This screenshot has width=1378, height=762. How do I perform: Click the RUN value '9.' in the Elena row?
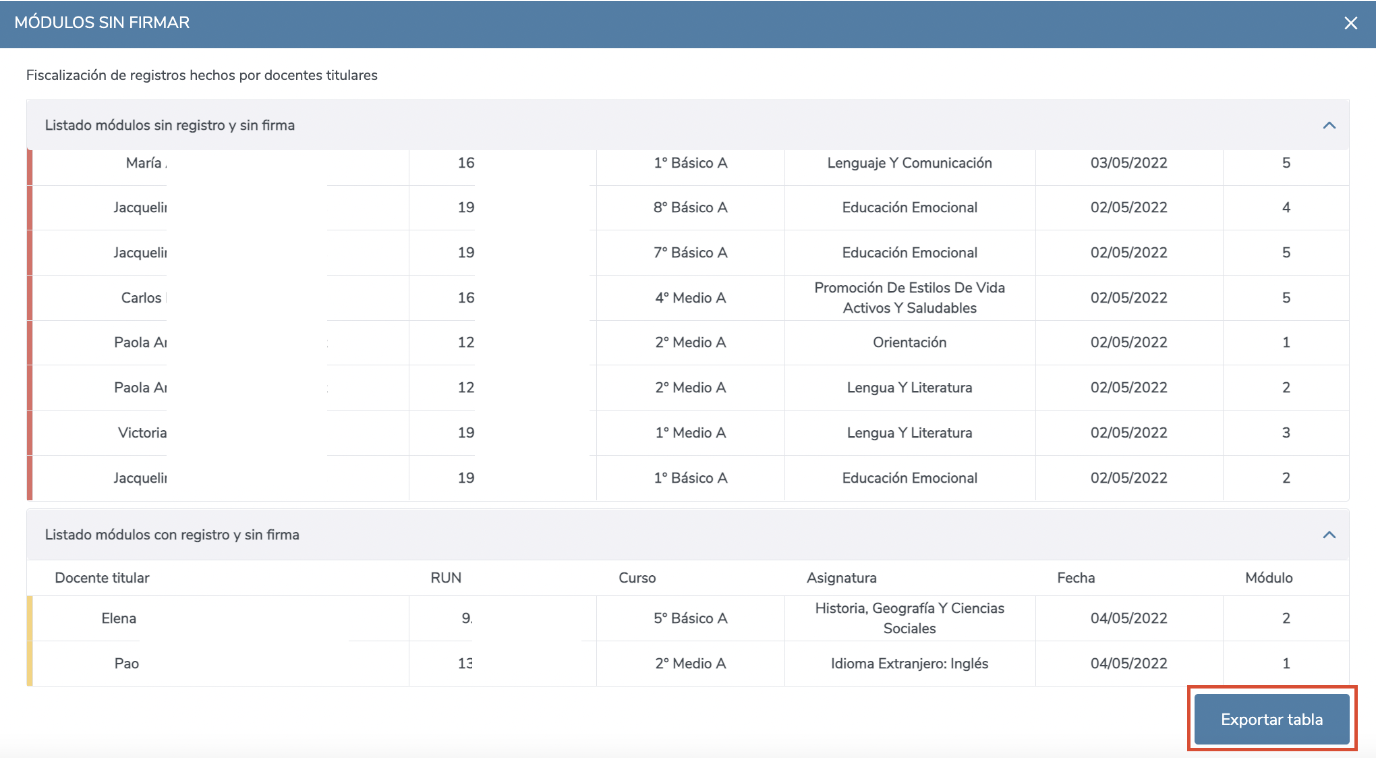pyautogui.click(x=466, y=618)
